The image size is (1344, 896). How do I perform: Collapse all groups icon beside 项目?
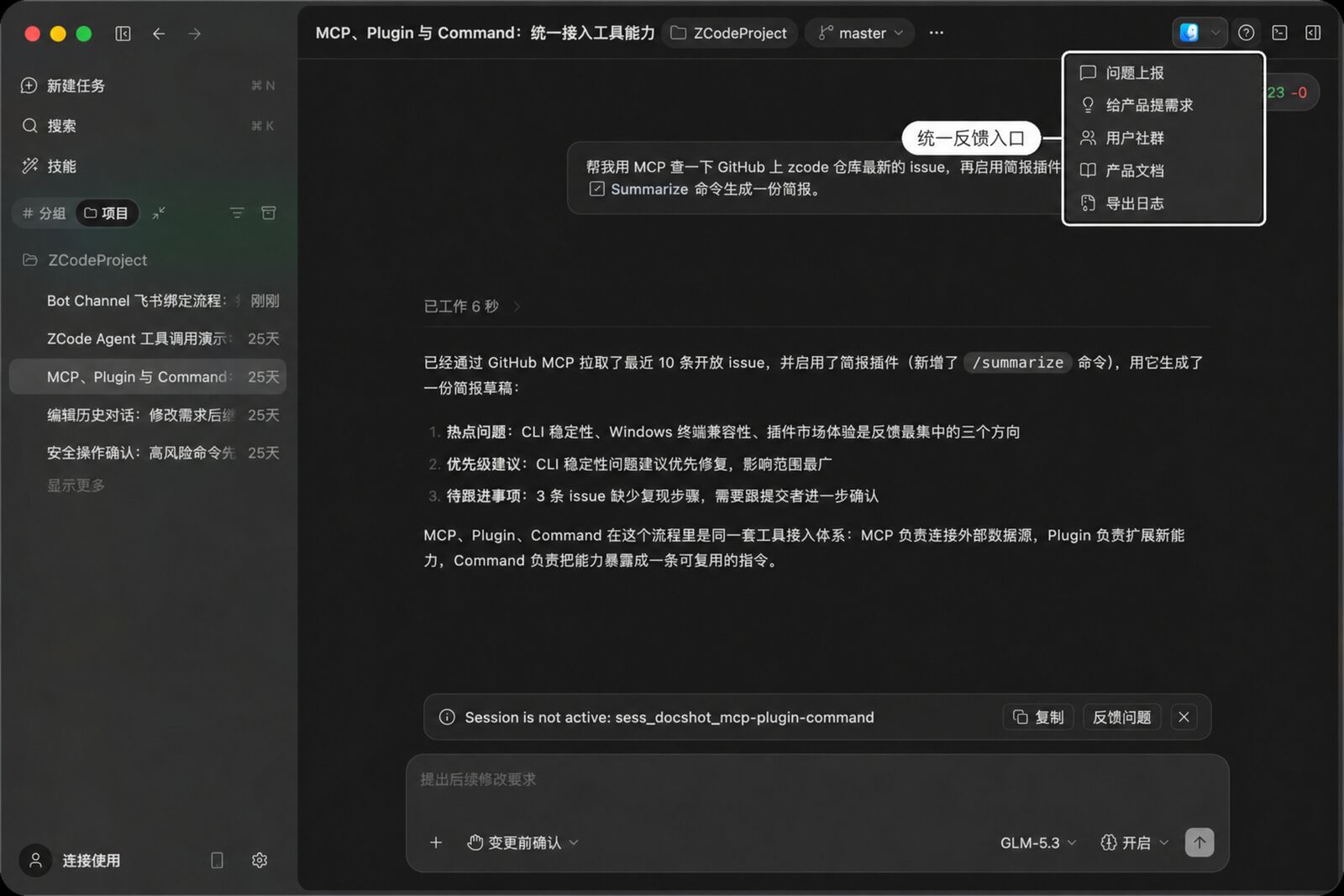click(159, 213)
